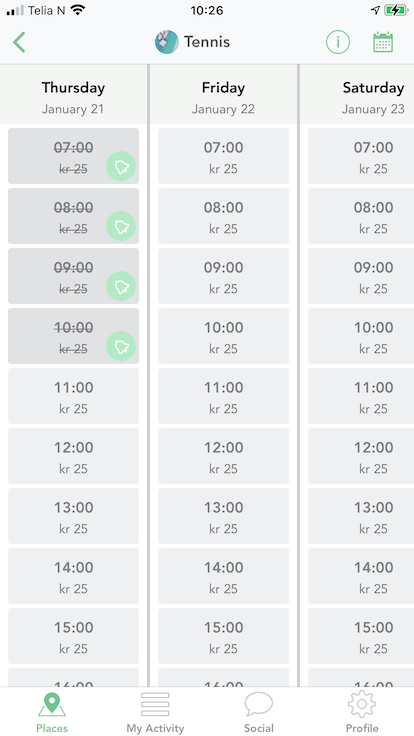Open the calendar date picker icon
414x736 pixels.
pyautogui.click(x=383, y=42)
